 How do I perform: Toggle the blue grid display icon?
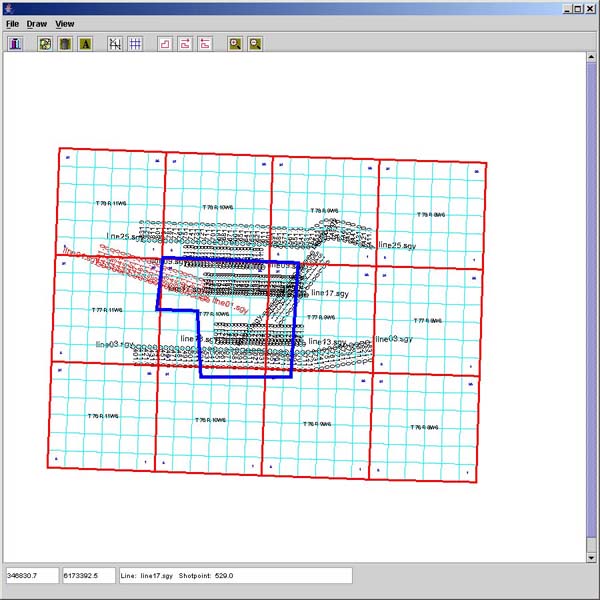pos(134,43)
